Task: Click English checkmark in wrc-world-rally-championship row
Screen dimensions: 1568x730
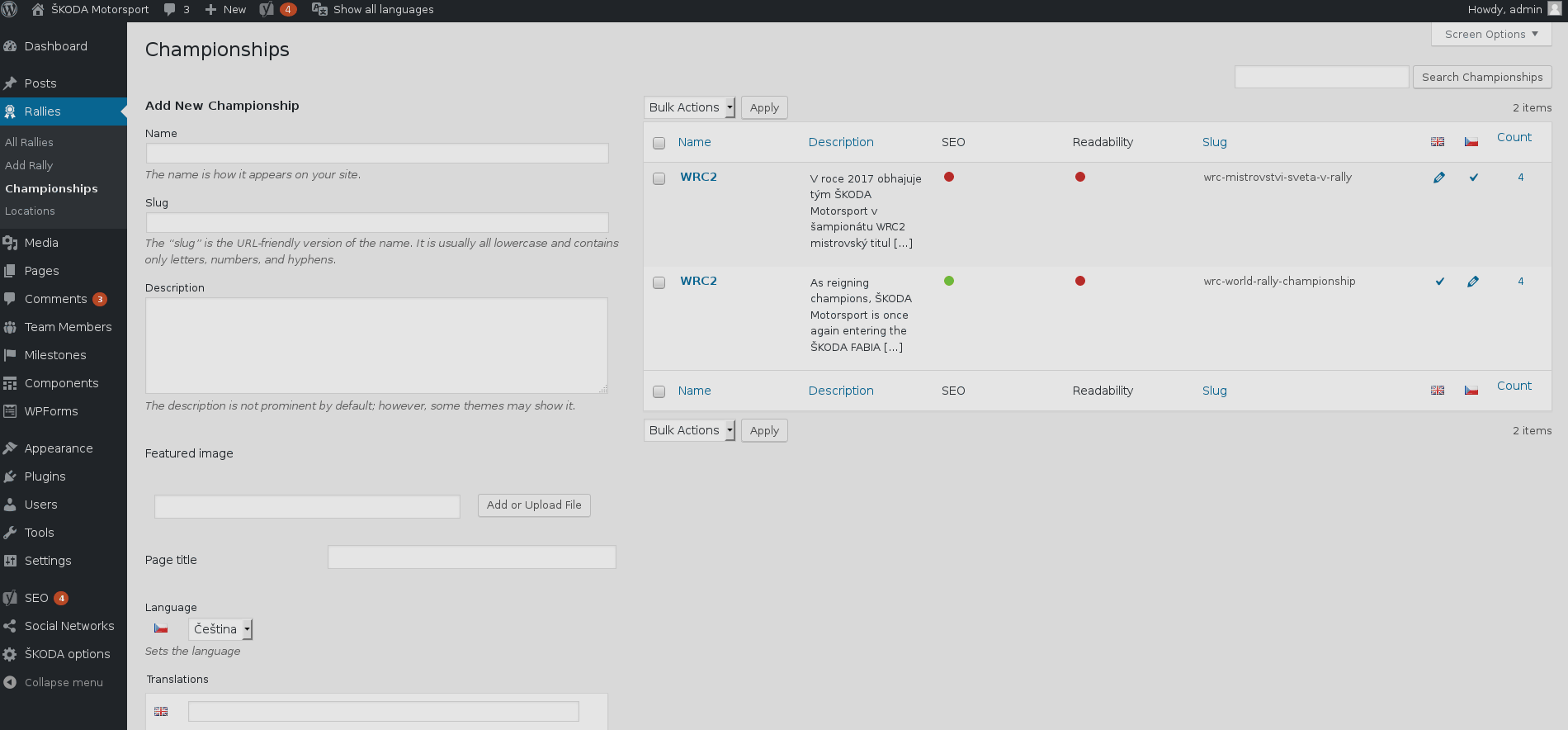Action: (x=1439, y=282)
